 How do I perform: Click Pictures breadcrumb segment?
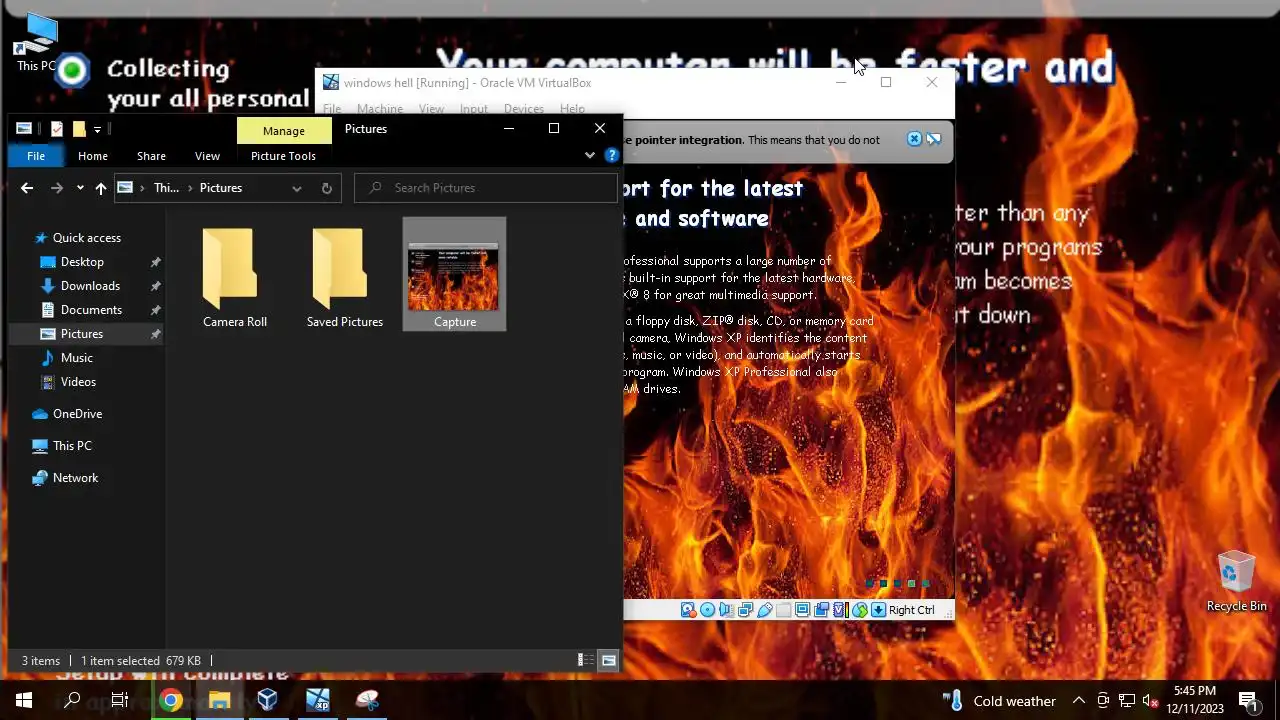tap(221, 188)
